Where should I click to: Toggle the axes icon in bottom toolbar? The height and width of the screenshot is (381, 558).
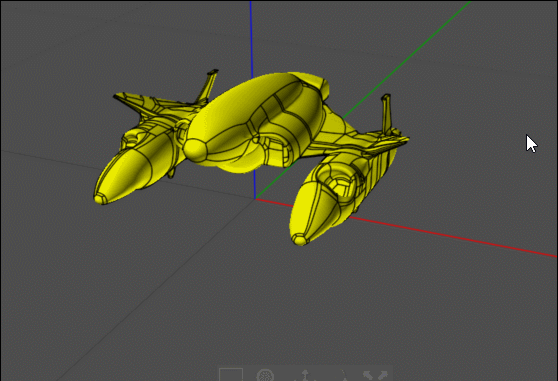click(305, 375)
